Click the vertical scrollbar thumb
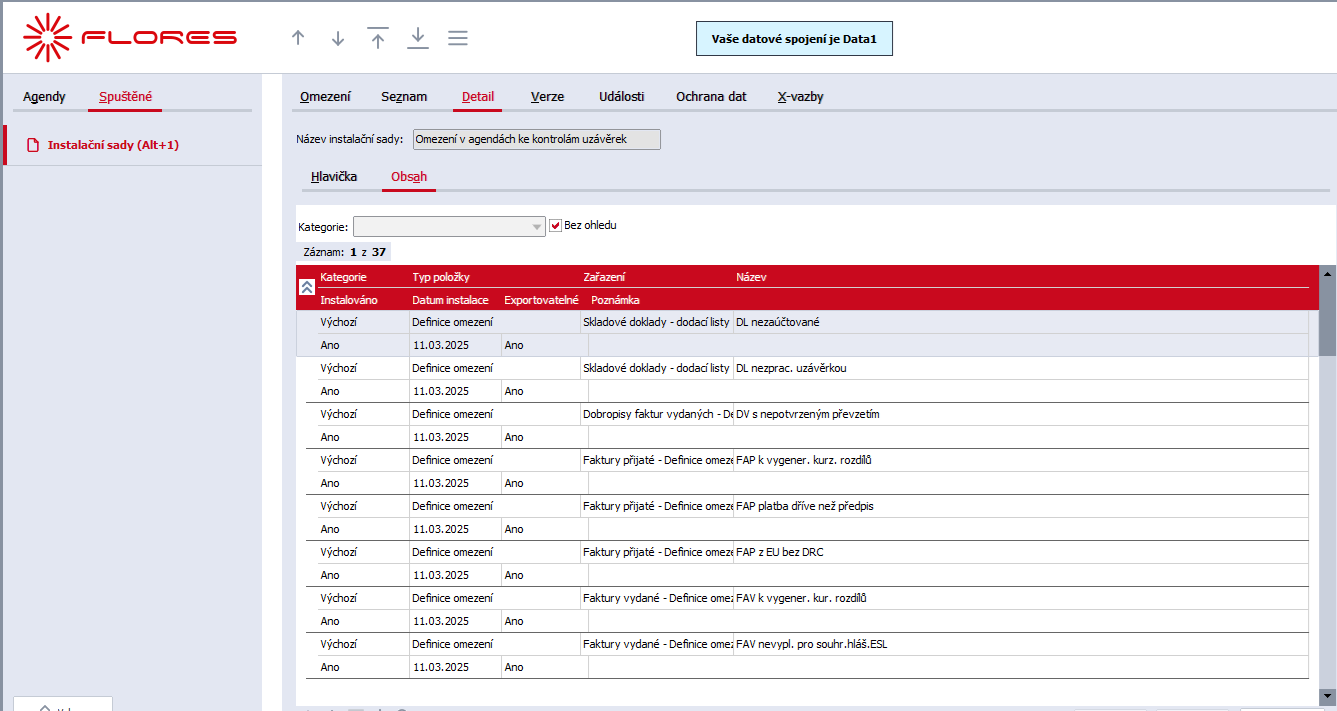 1327,318
